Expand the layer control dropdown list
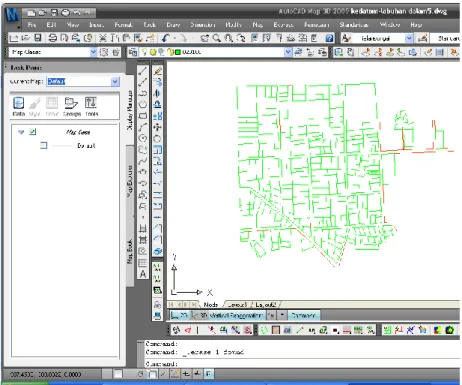Image resolution: width=462 pixels, height=385 pixels. [288, 52]
